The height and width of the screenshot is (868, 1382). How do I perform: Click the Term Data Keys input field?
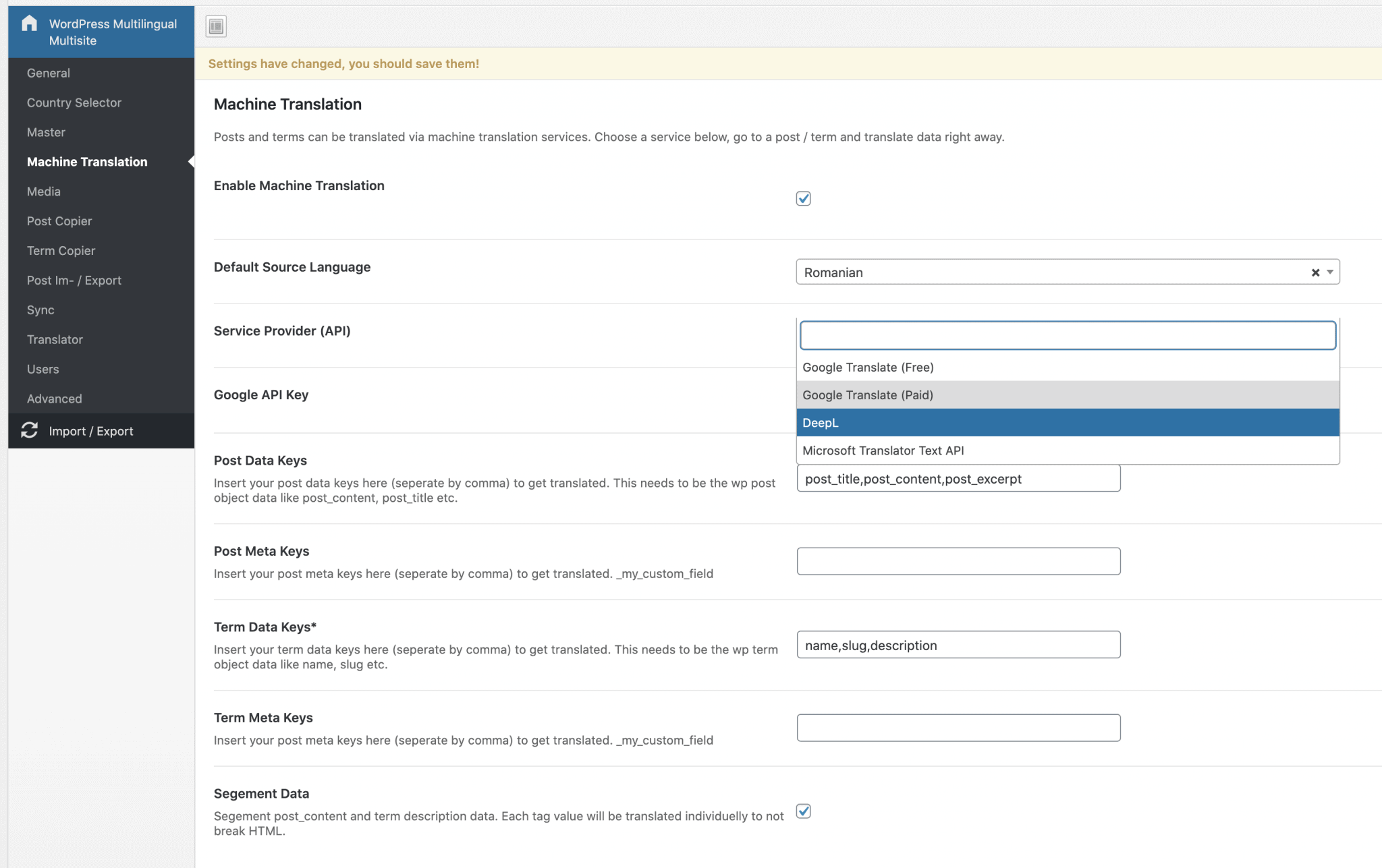958,645
